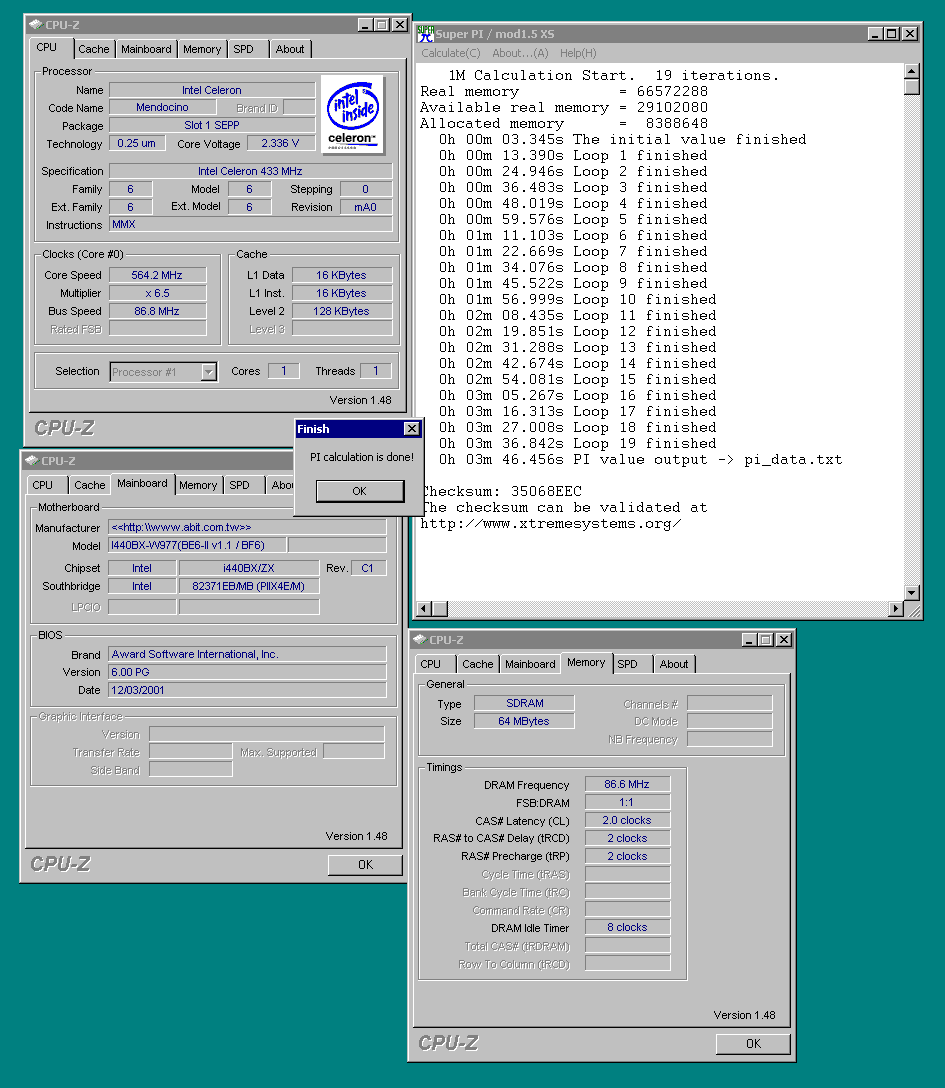Click the Level 2 cache value '128 KBytes'

tap(341, 312)
